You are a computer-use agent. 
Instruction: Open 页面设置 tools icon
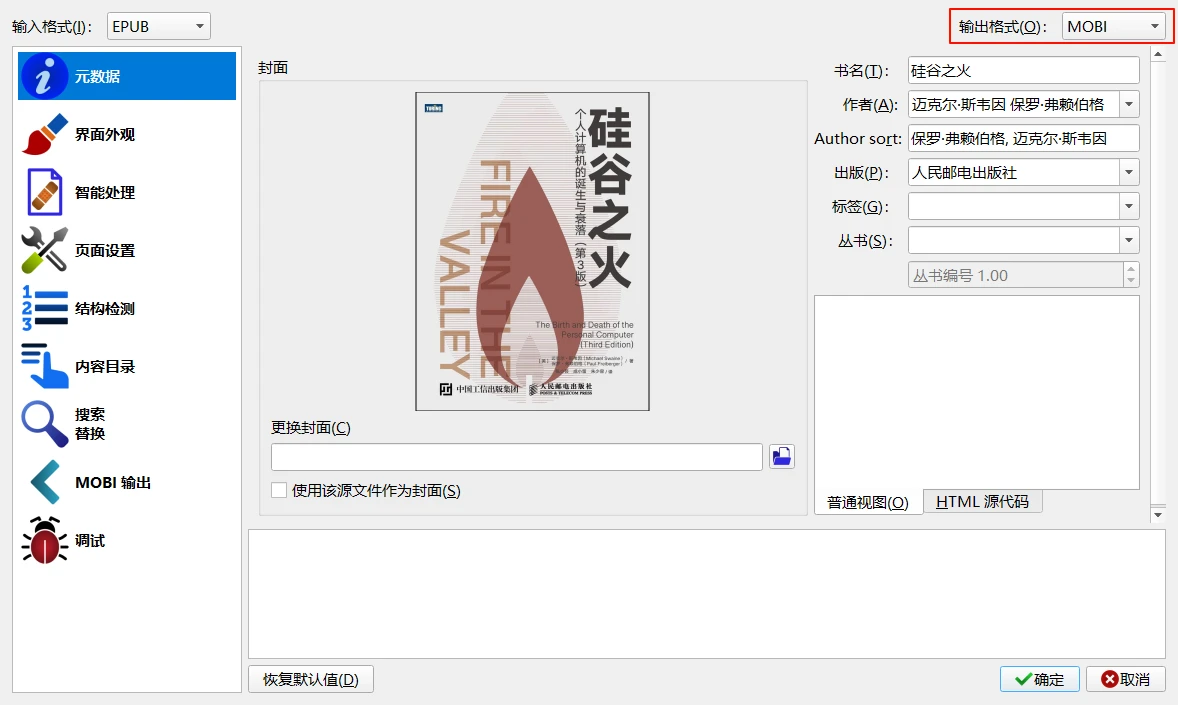(x=44, y=250)
